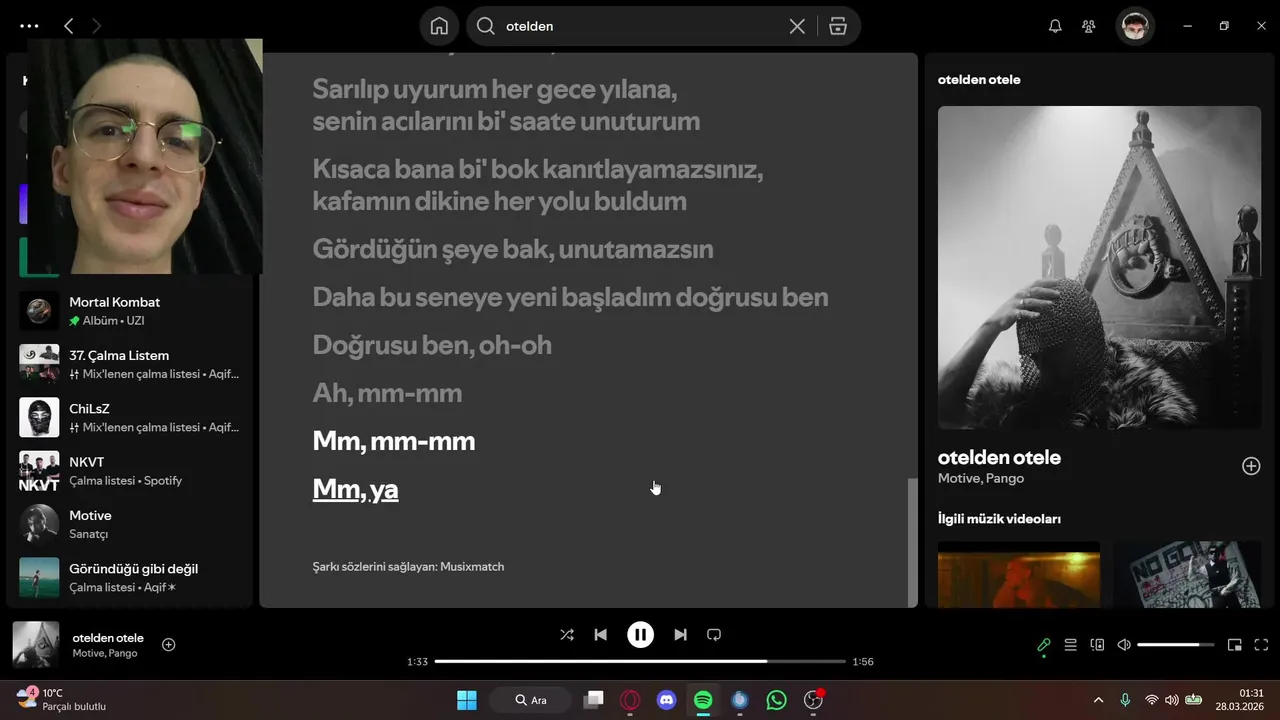This screenshot has width=1280, height=720.
Task: Open the Home page icon
Action: click(439, 26)
